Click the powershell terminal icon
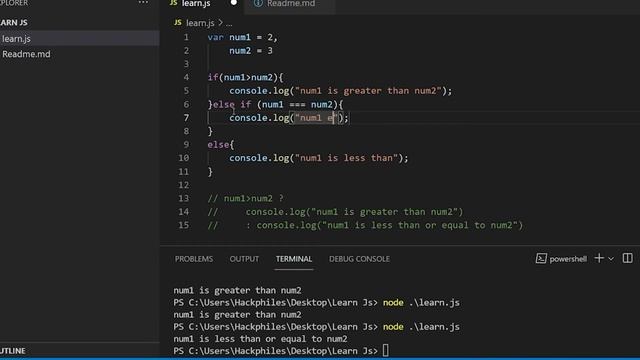 click(x=541, y=258)
